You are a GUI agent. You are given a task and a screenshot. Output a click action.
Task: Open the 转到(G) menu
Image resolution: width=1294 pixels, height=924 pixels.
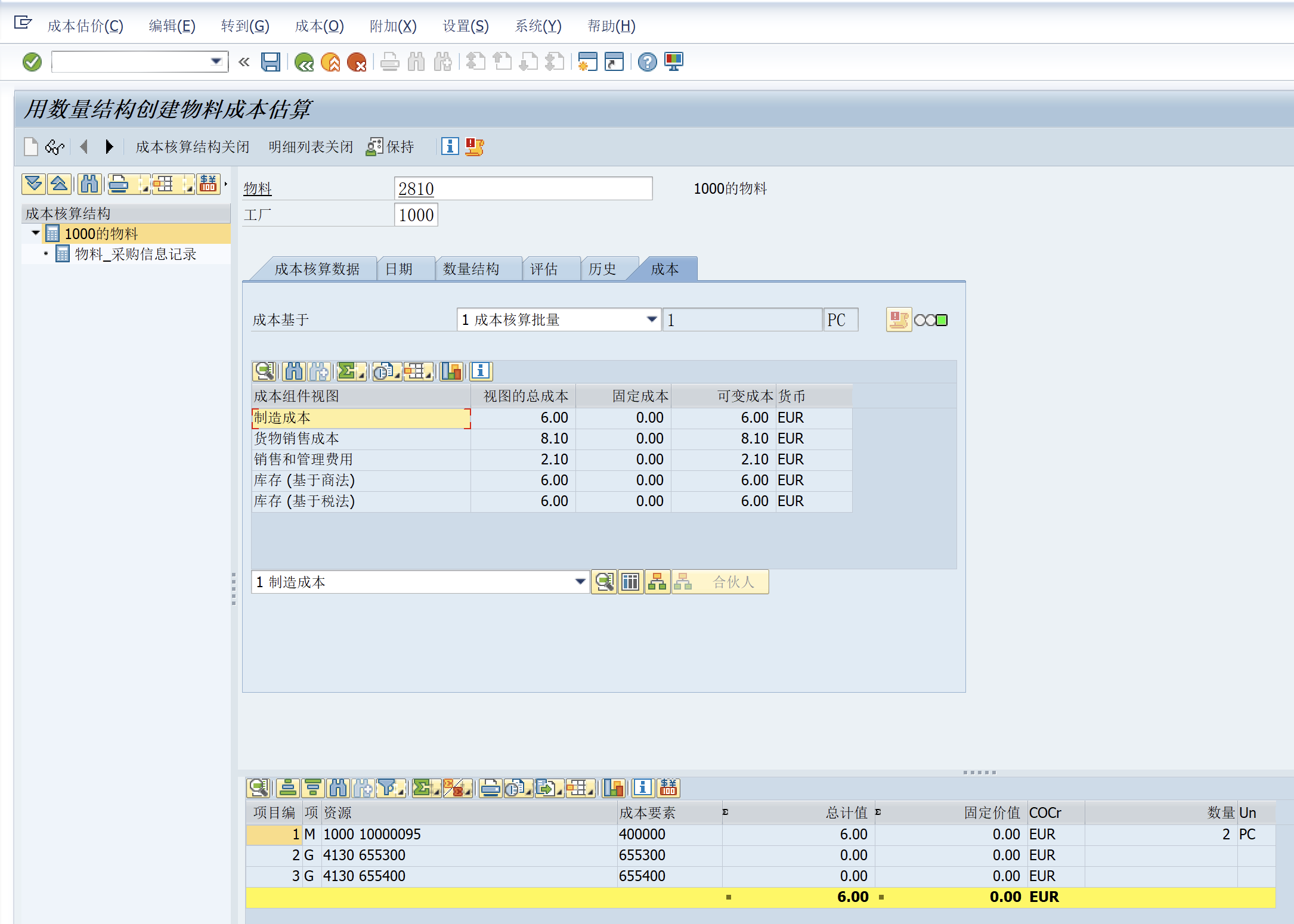pyautogui.click(x=244, y=26)
